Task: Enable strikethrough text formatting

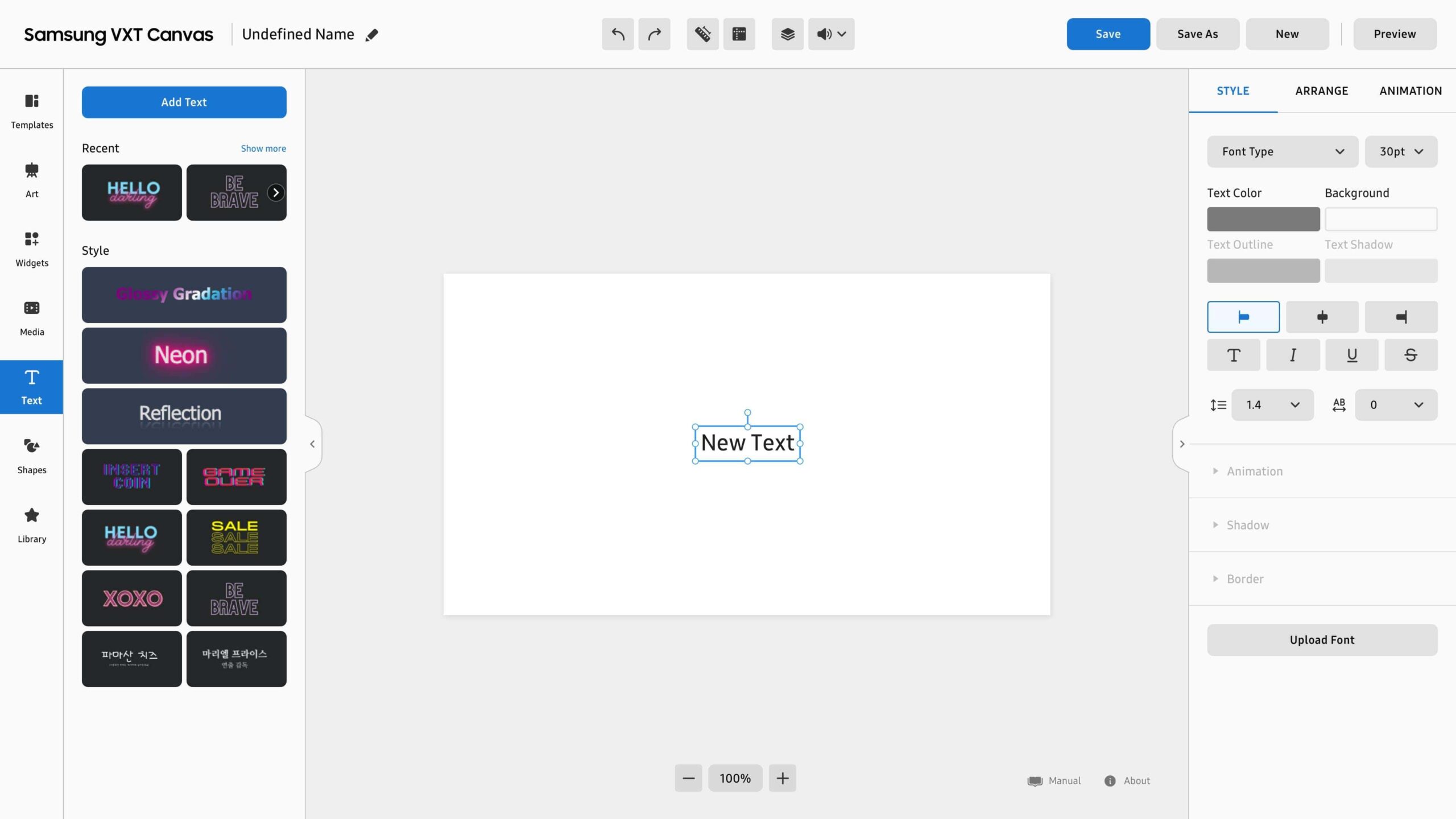Action: pyautogui.click(x=1410, y=355)
